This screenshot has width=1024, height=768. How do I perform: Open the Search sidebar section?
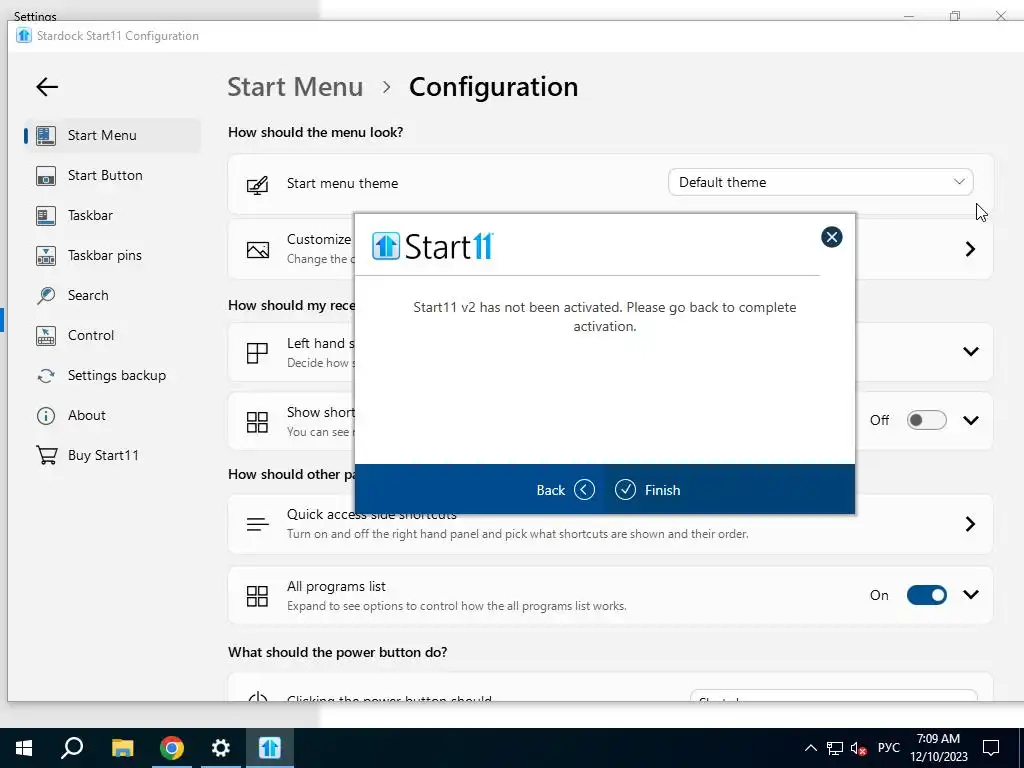point(112,295)
